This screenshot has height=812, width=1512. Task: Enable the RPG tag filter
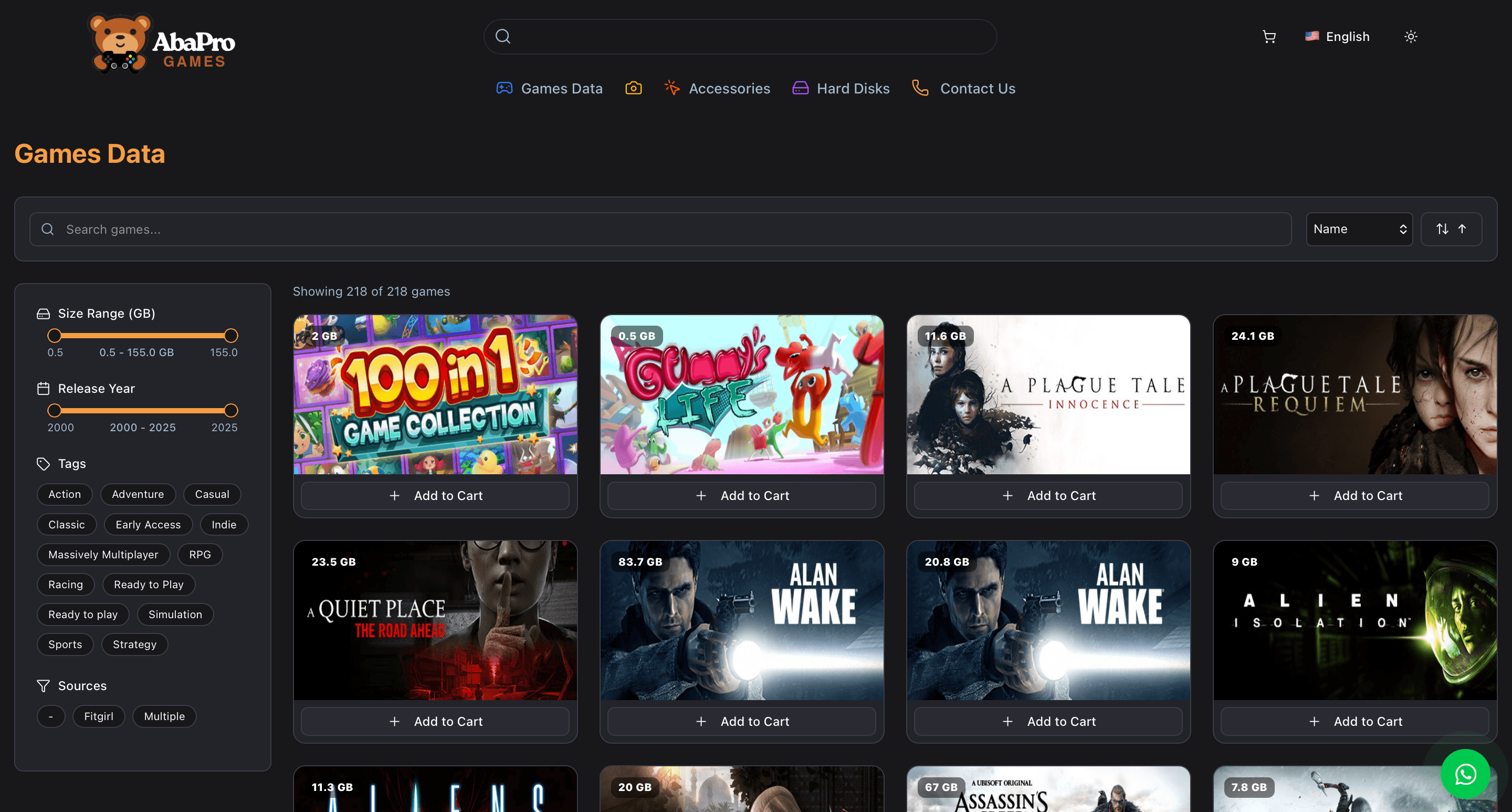199,554
